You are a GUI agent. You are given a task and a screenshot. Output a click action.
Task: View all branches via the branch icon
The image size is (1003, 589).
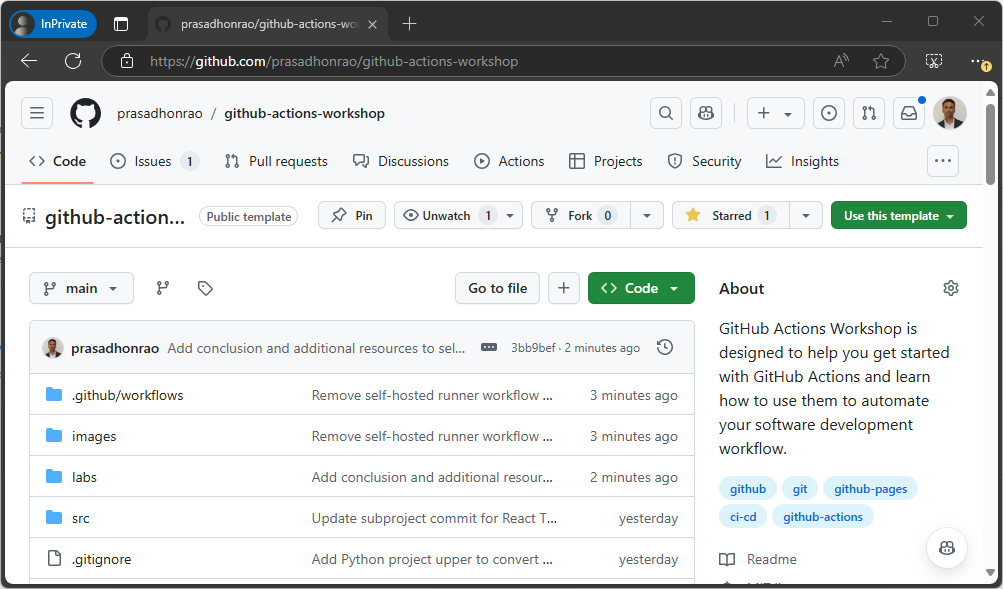click(x=162, y=288)
